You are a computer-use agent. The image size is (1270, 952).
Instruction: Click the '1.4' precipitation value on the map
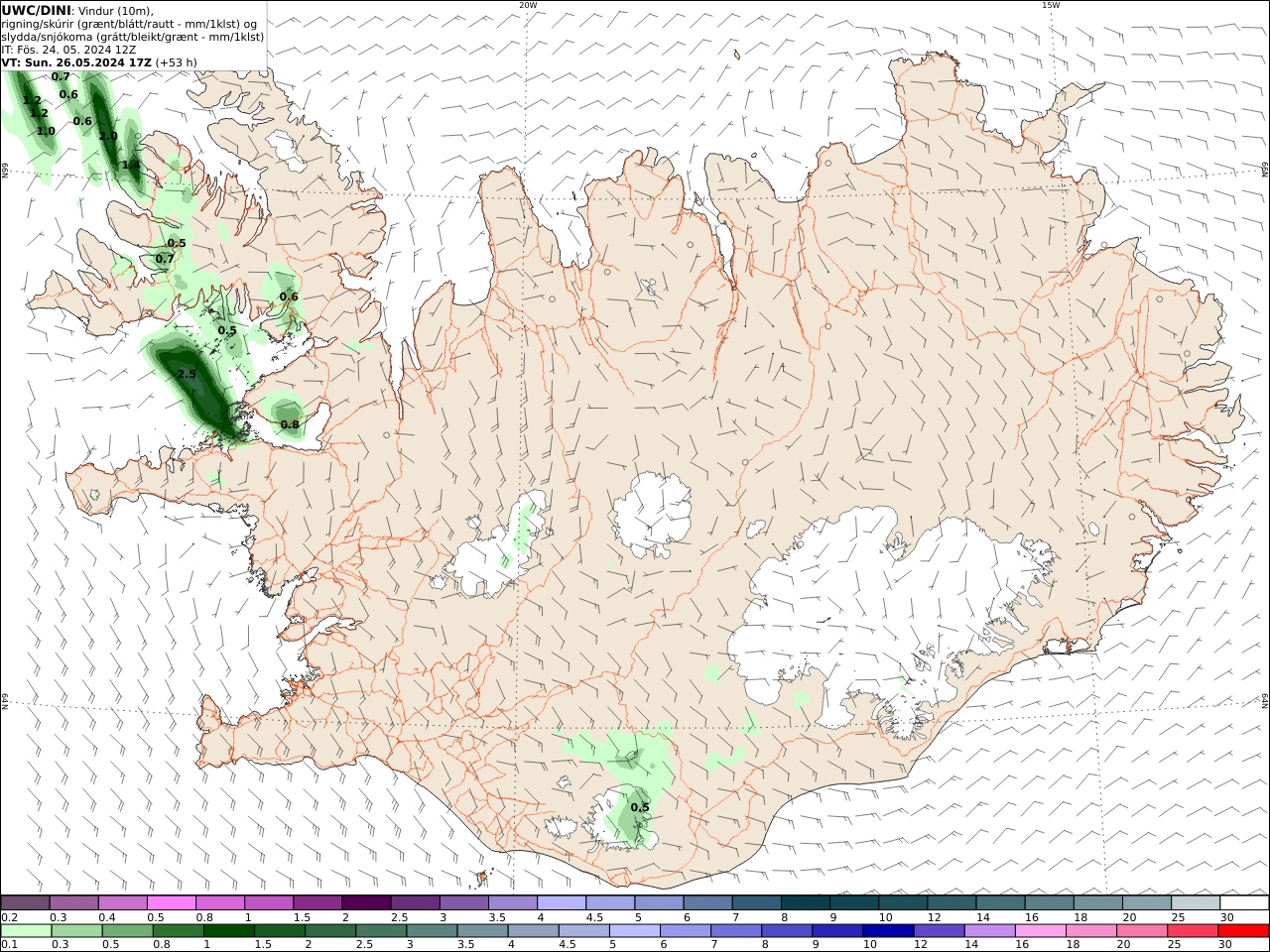click(x=131, y=165)
